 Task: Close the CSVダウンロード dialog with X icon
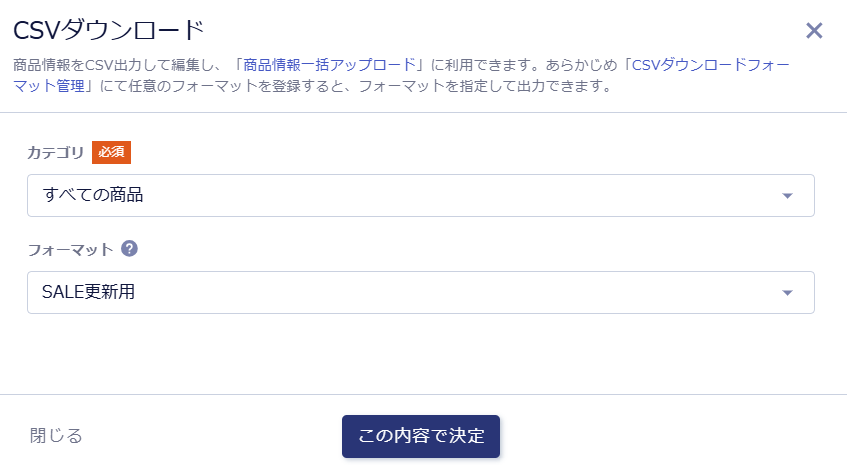814,30
